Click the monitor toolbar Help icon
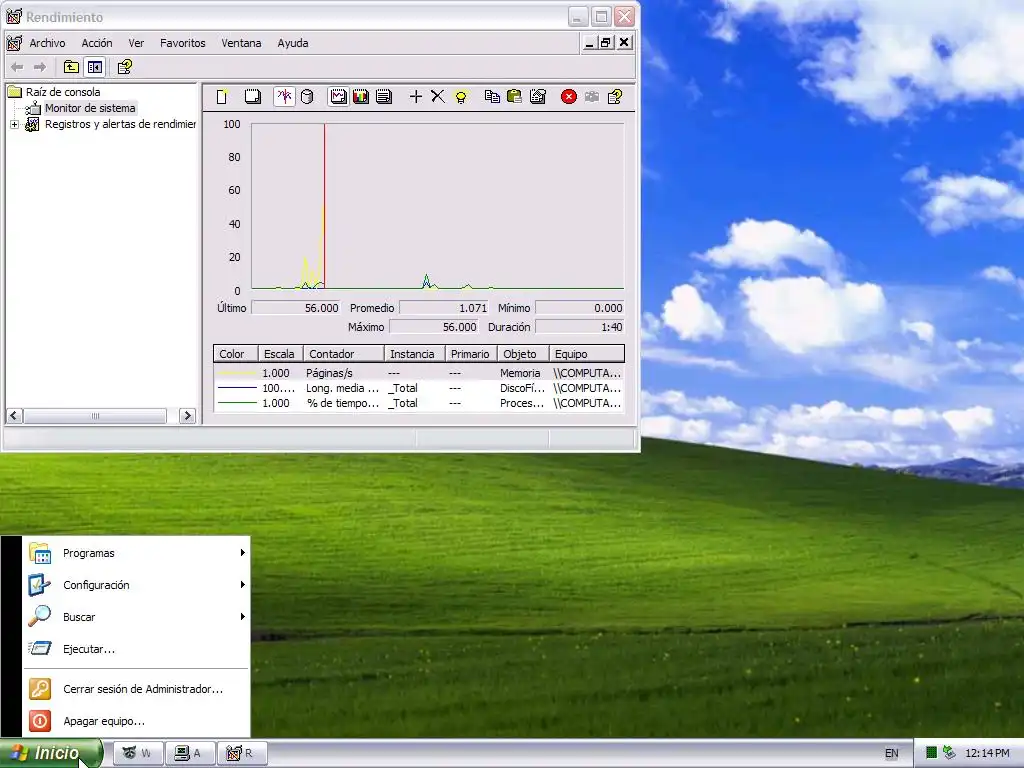This screenshot has width=1024, height=768. tap(615, 97)
